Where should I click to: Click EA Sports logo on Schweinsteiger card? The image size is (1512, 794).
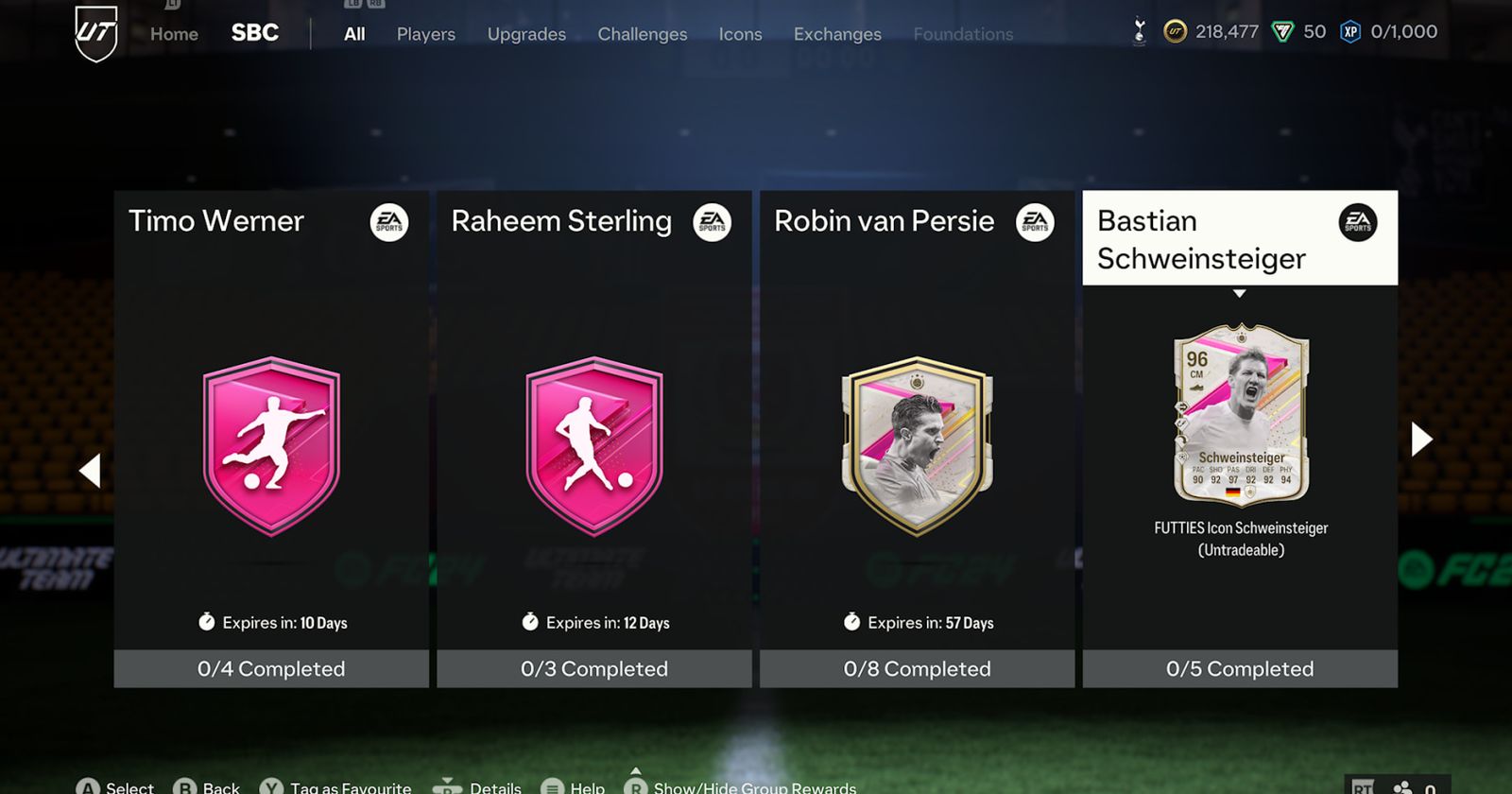point(1358,223)
